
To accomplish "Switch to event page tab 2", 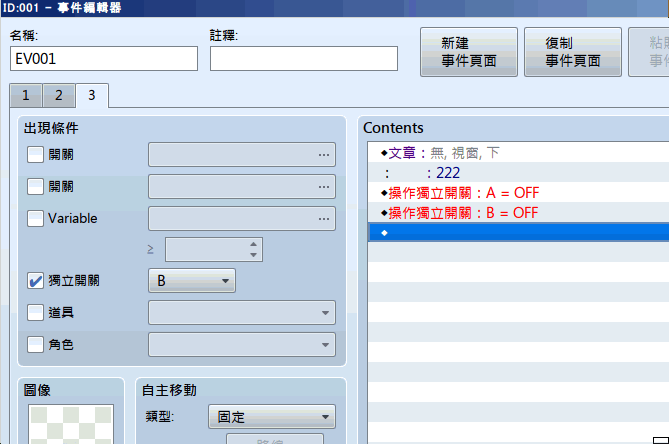I will 58,95.
